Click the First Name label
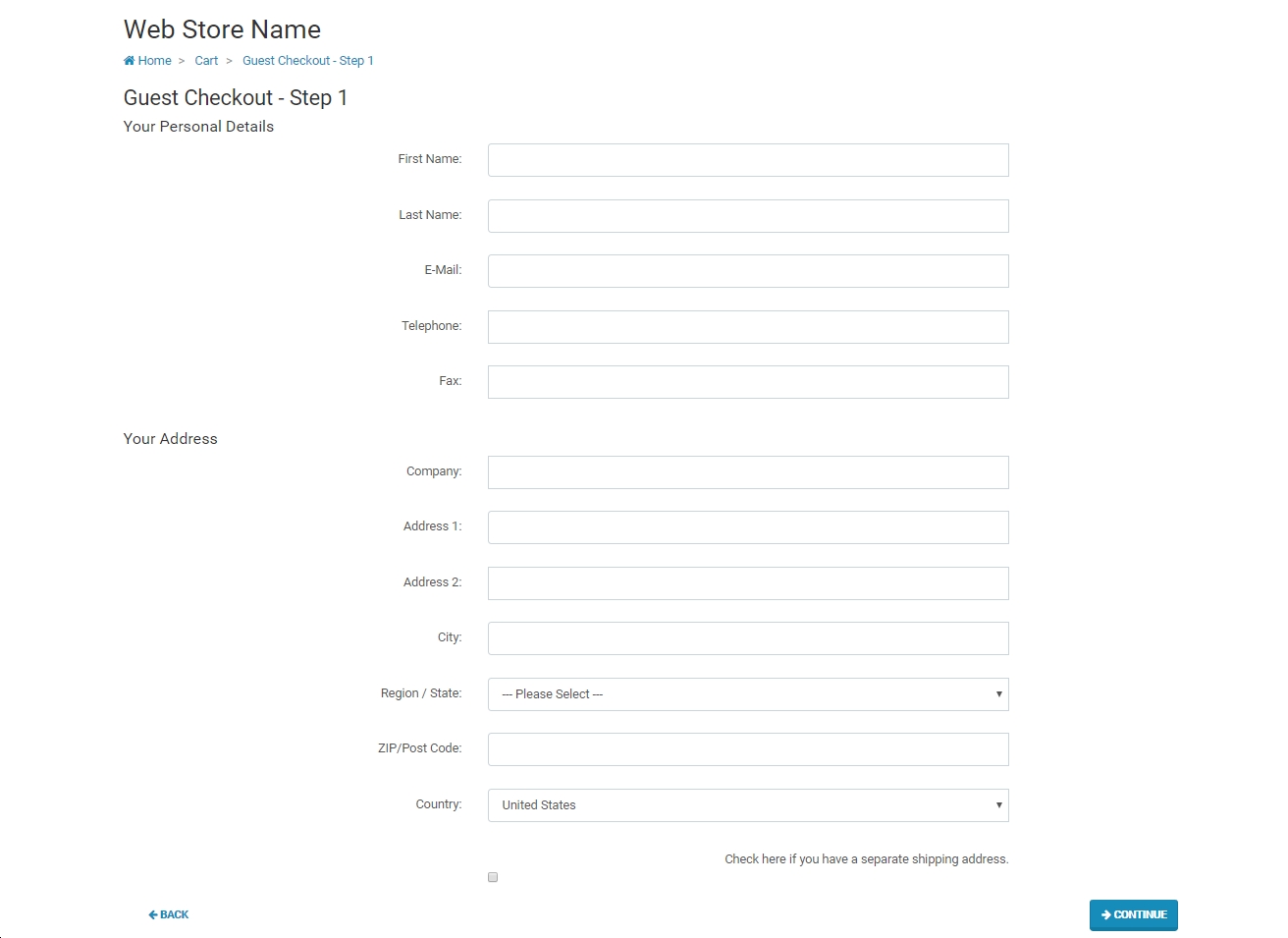The width and height of the screenshot is (1288, 938). click(x=430, y=159)
